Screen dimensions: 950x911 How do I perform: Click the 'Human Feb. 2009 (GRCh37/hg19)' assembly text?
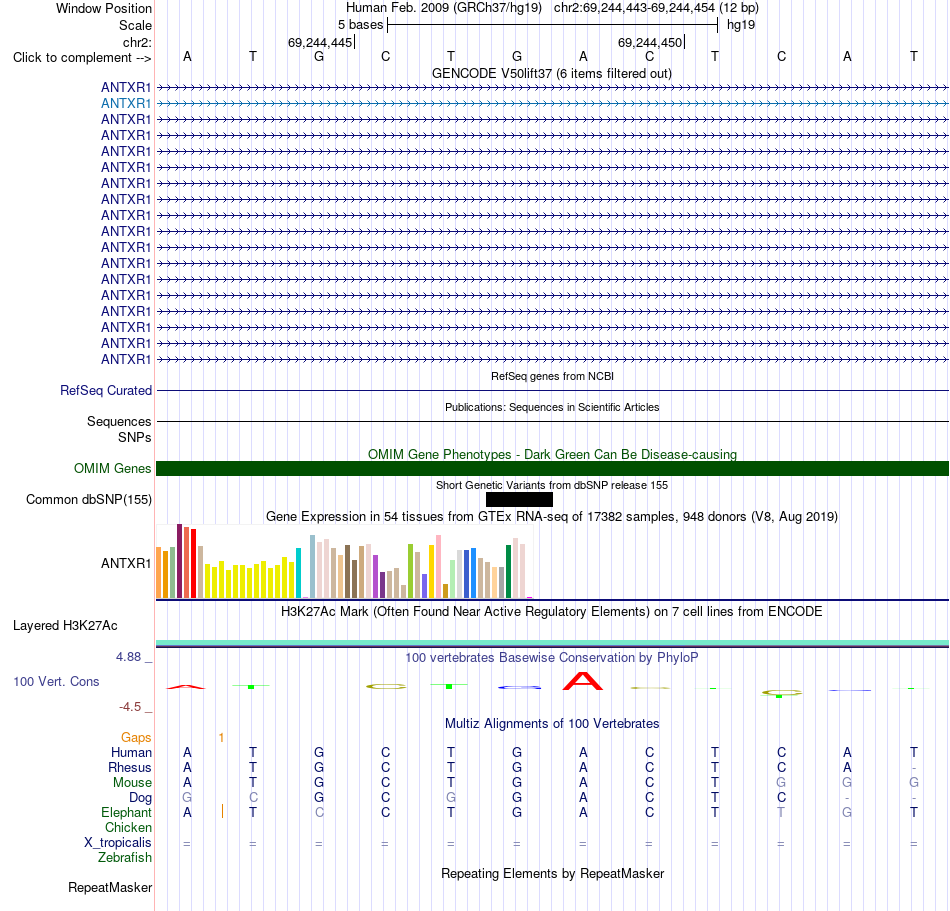click(x=443, y=8)
